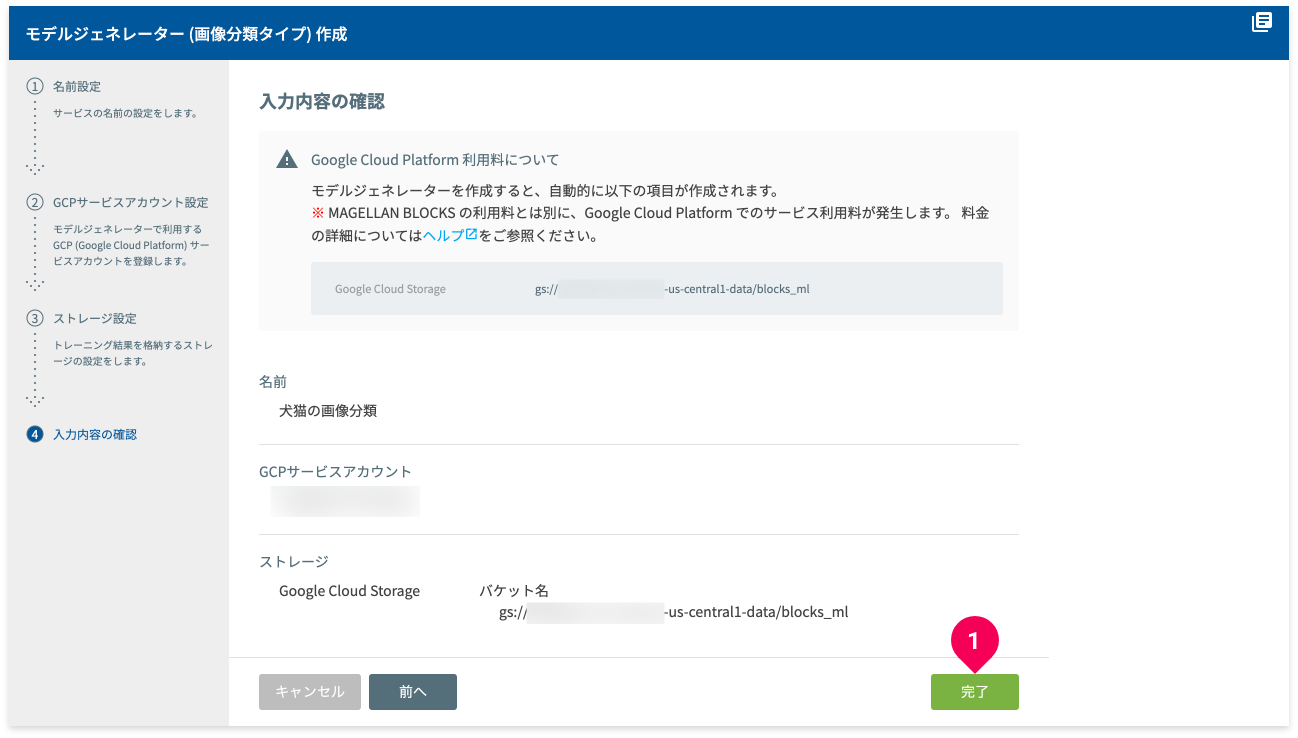
Task: Click the キャンセル button
Action: (310, 692)
